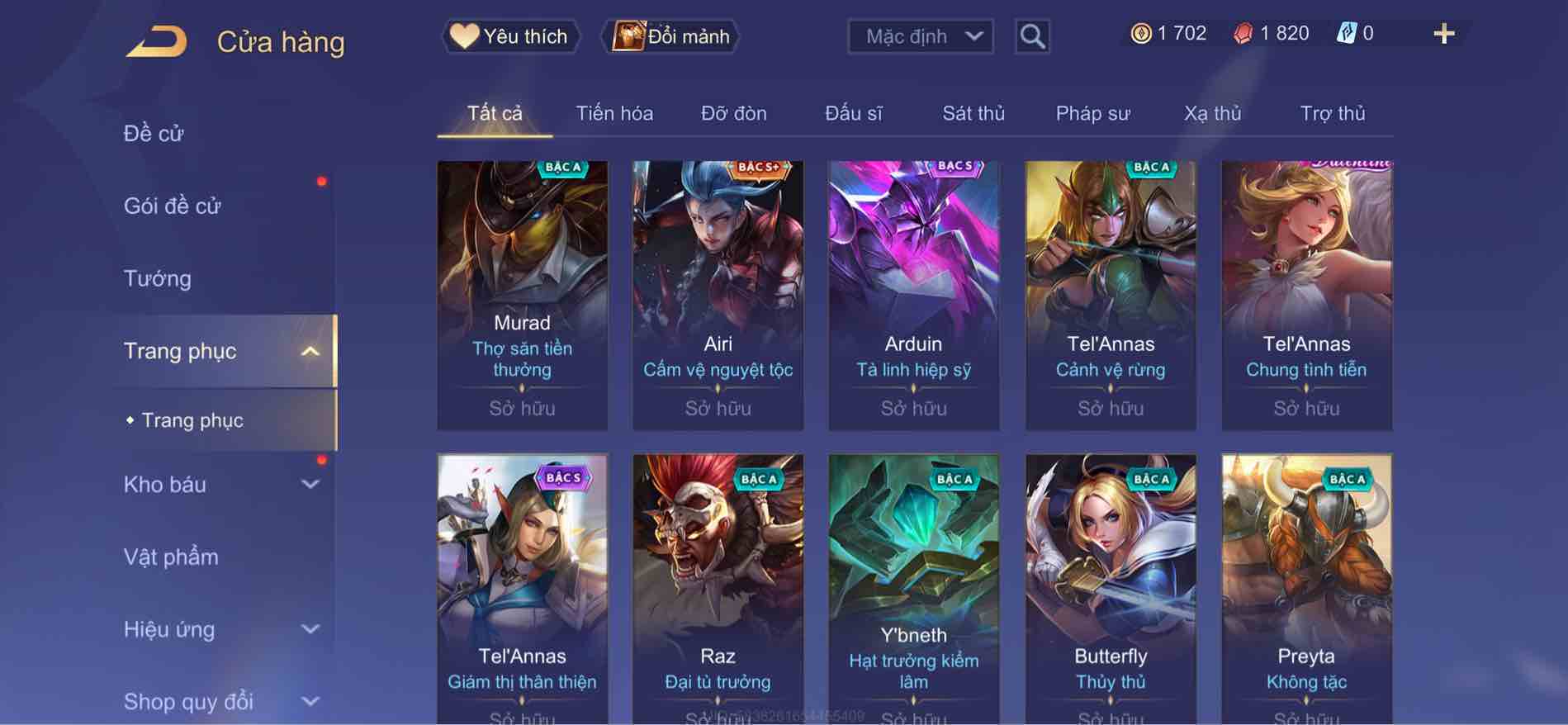This screenshot has width=1568, height=725.
Task: Open the Tướng sidebar entry
Action: [158, 278]
